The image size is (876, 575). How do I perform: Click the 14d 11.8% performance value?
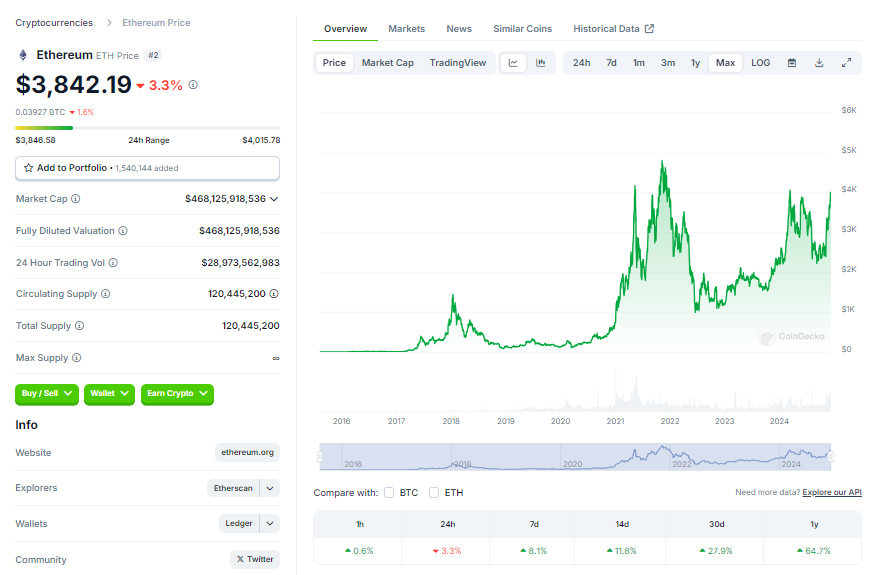[x=621, y=550]
